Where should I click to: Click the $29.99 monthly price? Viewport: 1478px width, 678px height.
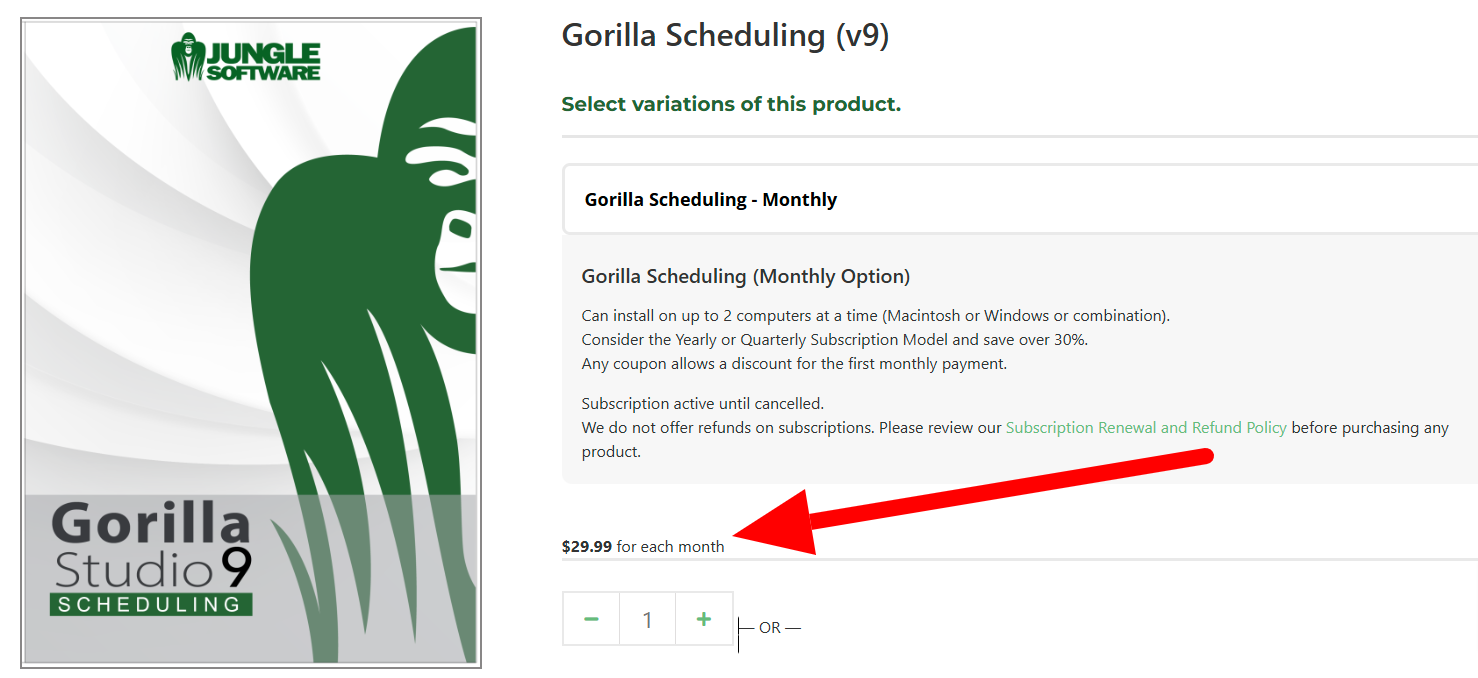pos(587,547)
